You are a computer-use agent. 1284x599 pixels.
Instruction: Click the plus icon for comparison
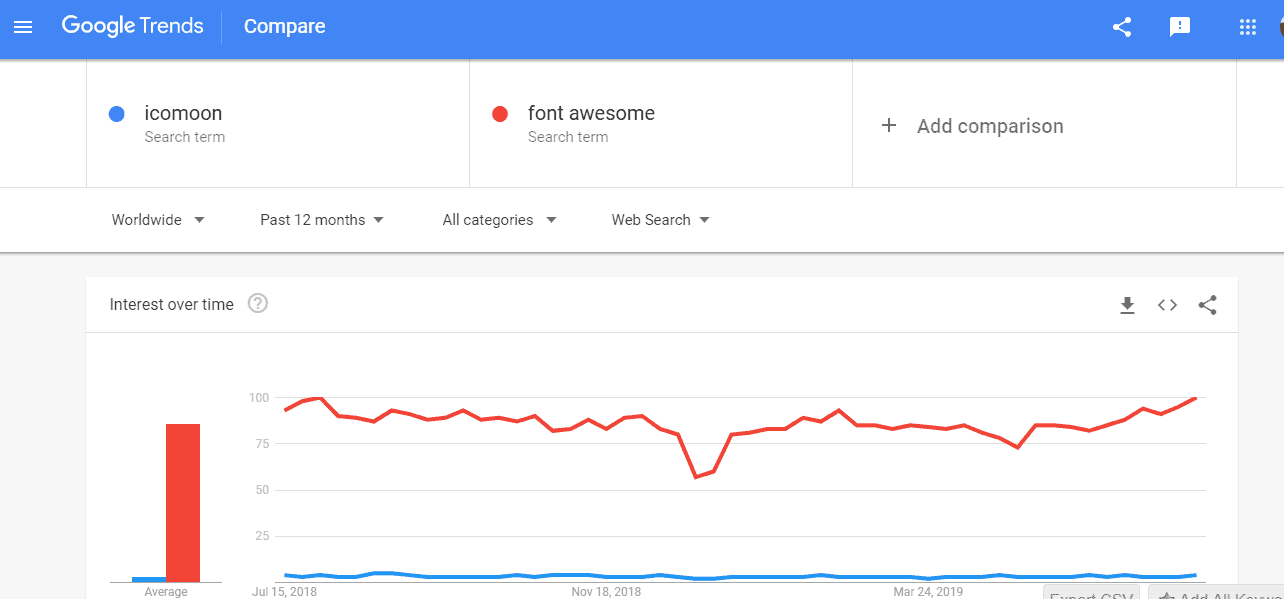click(x=888, y=125)
